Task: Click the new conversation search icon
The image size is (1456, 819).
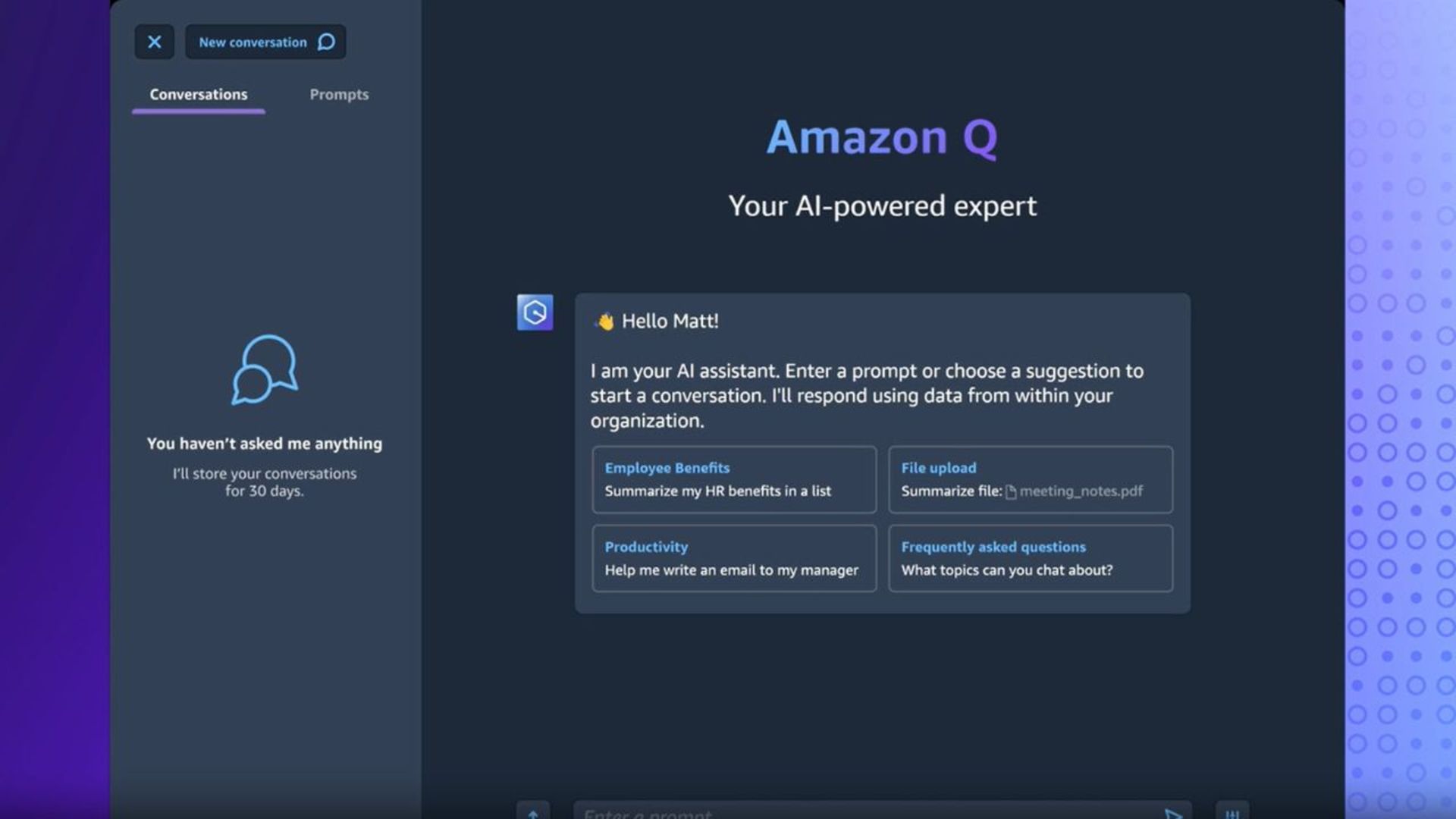Action: pos(325,42)
